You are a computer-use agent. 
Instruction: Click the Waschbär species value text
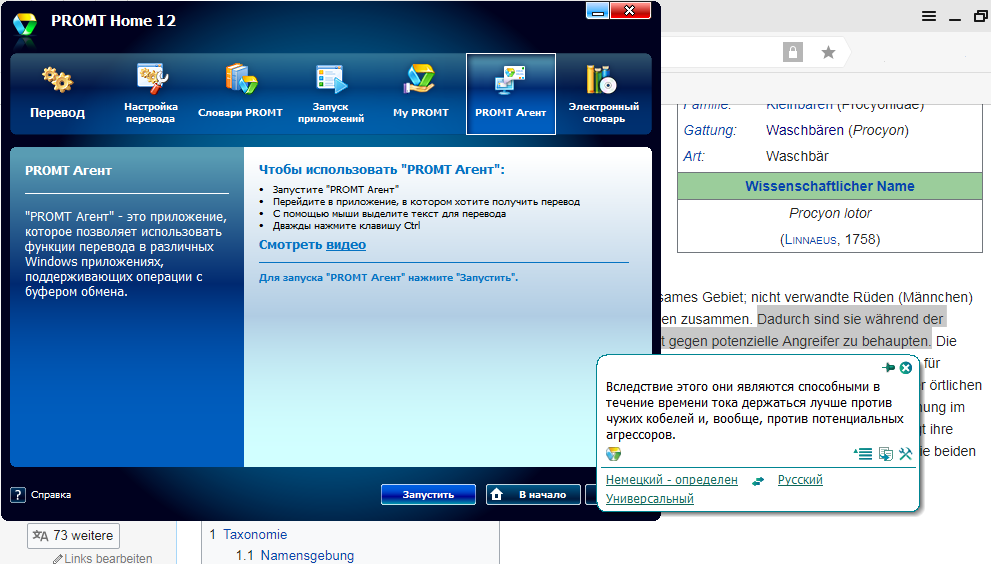(797, 156)
